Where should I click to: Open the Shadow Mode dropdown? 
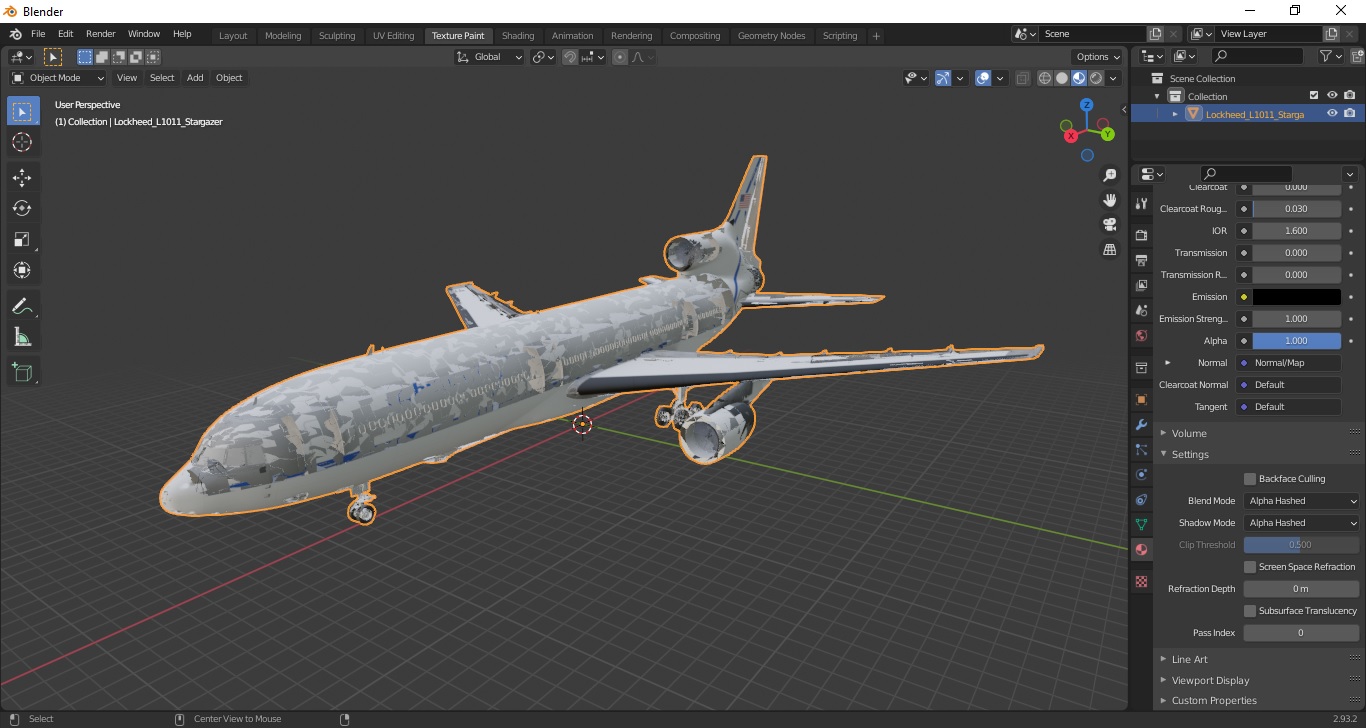1302,523
